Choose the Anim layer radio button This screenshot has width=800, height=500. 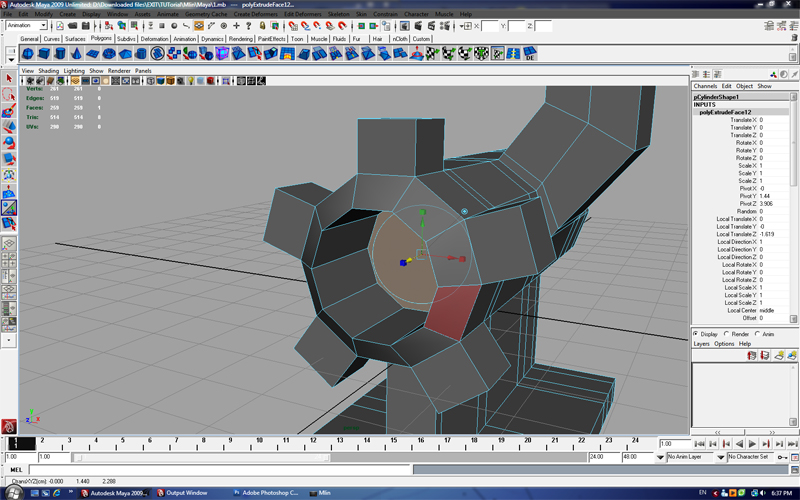pyautogui.click(x=758, y=334)
